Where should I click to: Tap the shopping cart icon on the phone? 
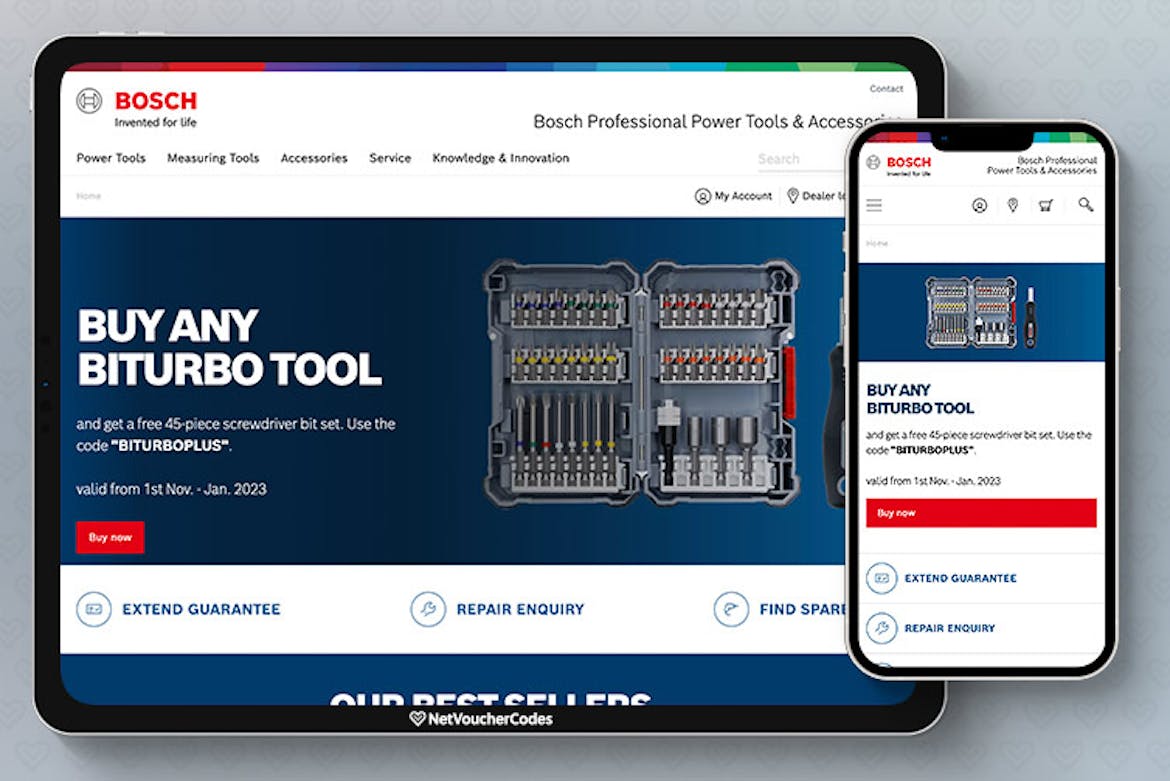(x=1045, y=205)
